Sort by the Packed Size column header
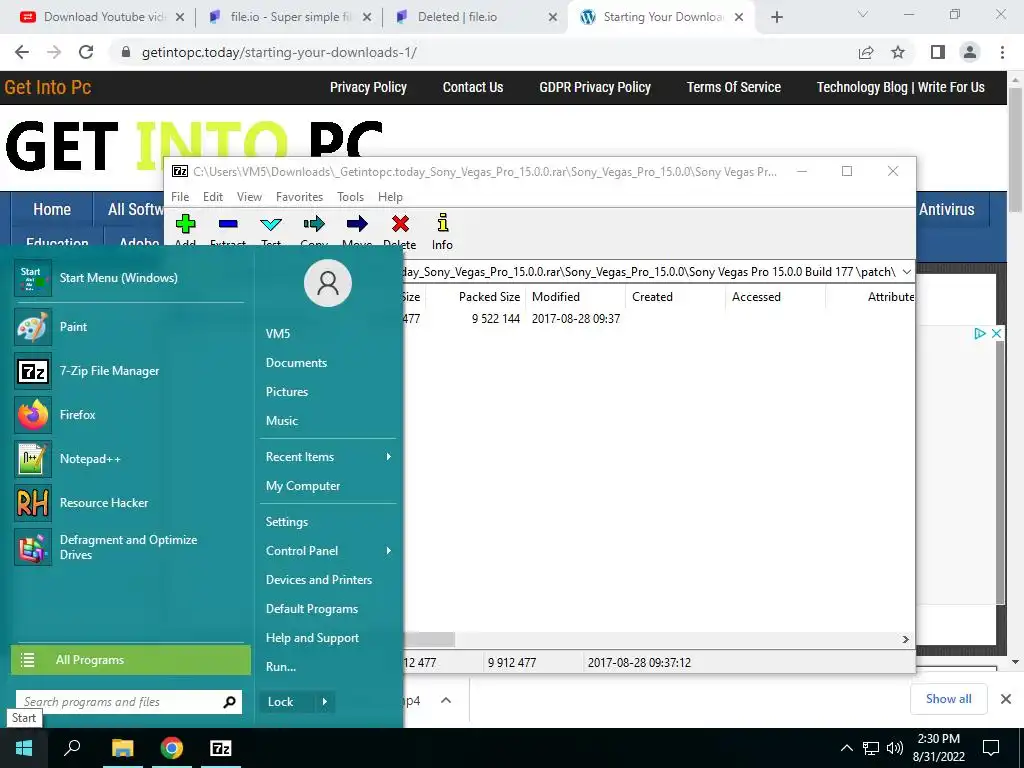This screenshot has width=1024, height=768. point(489,296)
